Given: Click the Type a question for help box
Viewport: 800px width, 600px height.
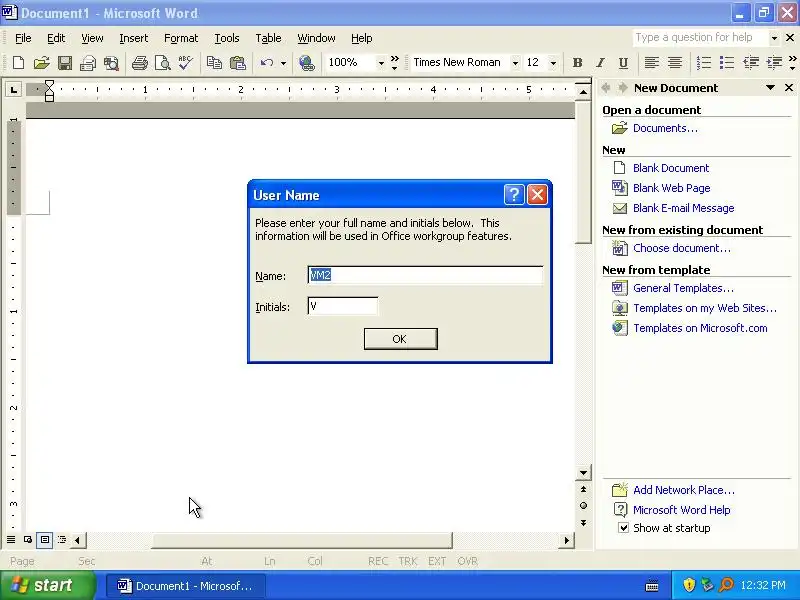Looking at the screenshot, I should tap(700, 38).
